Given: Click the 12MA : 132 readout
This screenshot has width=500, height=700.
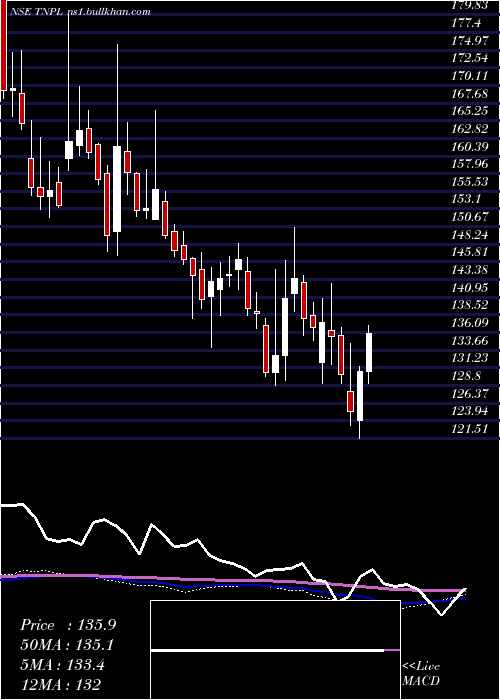Looking at the screenshot, I should [x=60, y=685].
